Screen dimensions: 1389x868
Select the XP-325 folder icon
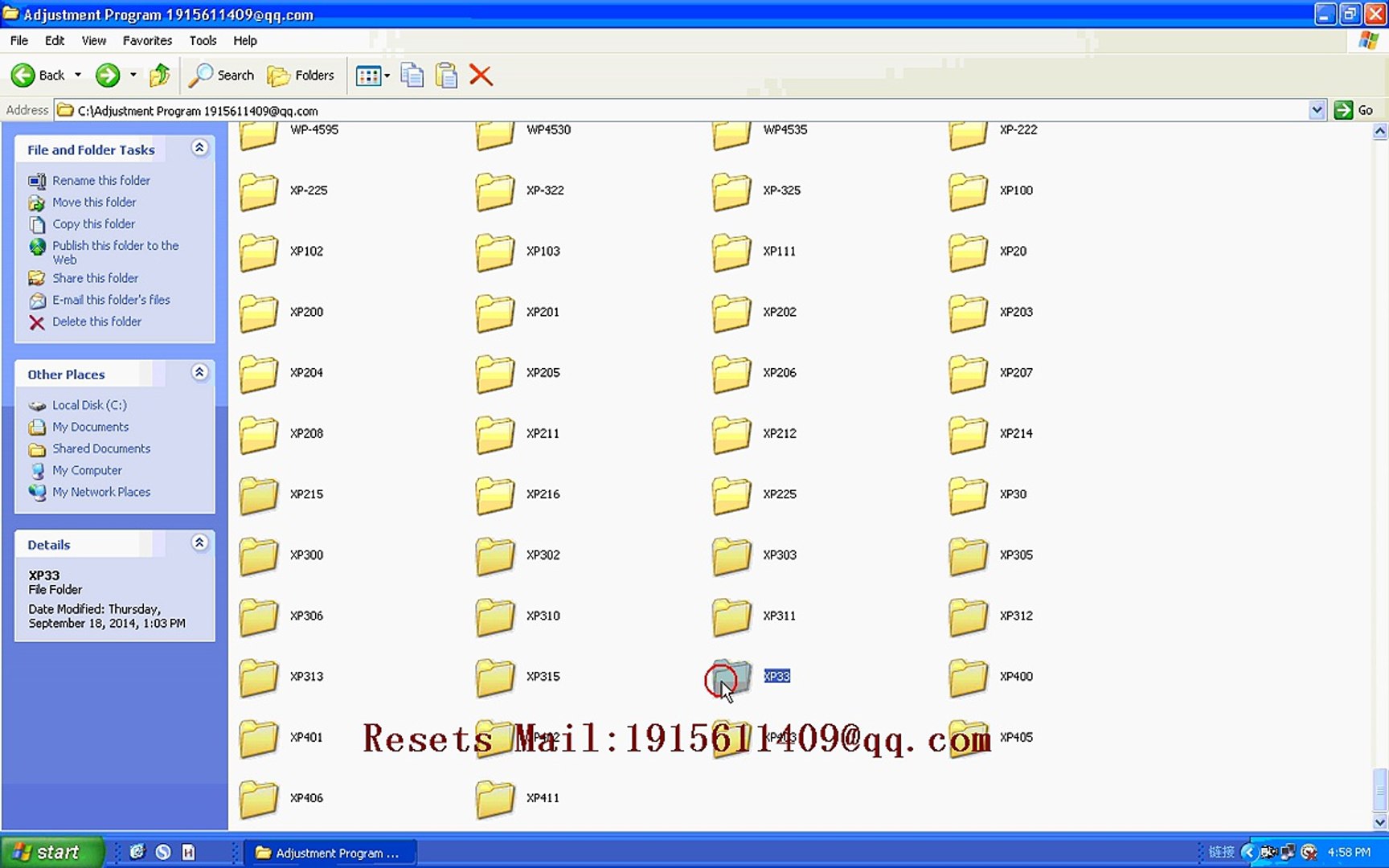point(731,191)
